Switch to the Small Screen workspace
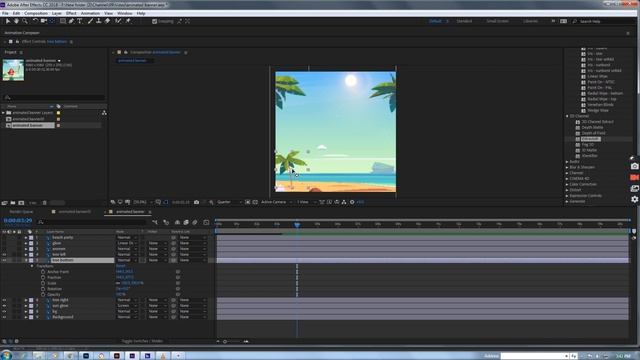640x360 pixels. pos(497,21)
